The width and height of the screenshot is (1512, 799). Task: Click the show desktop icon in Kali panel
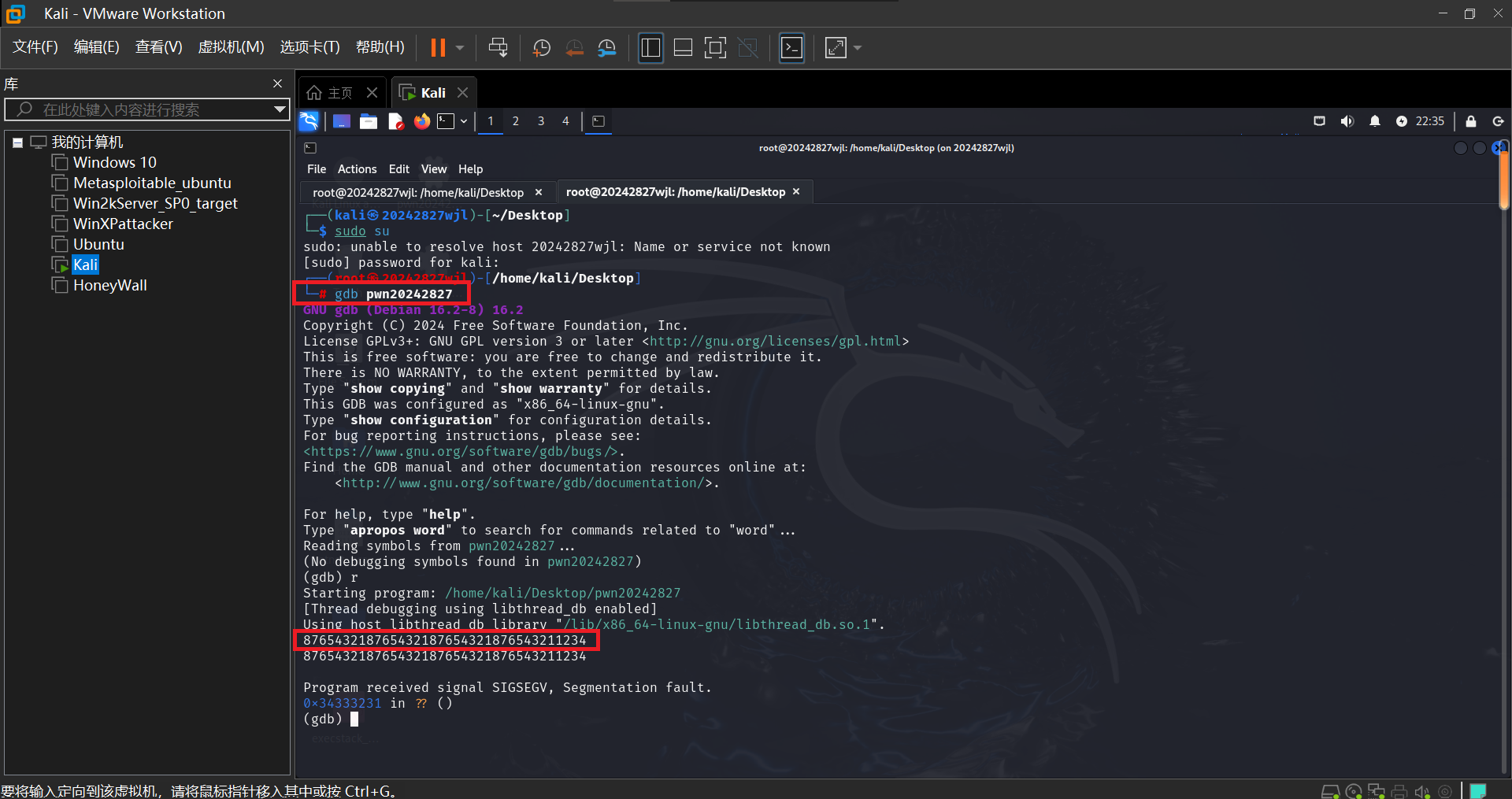(x=341, y=121)
